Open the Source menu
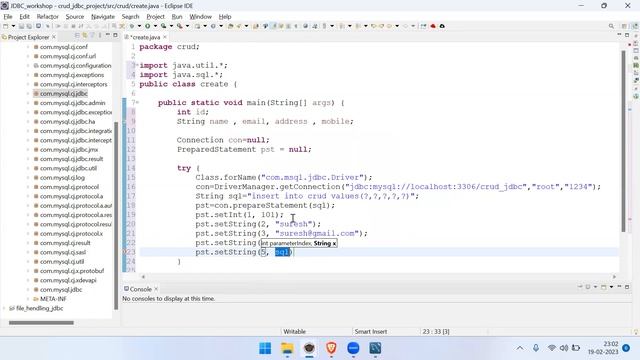The width and height of the screenshot is (640, 360). pyautogui.click(x=75, y=17)
